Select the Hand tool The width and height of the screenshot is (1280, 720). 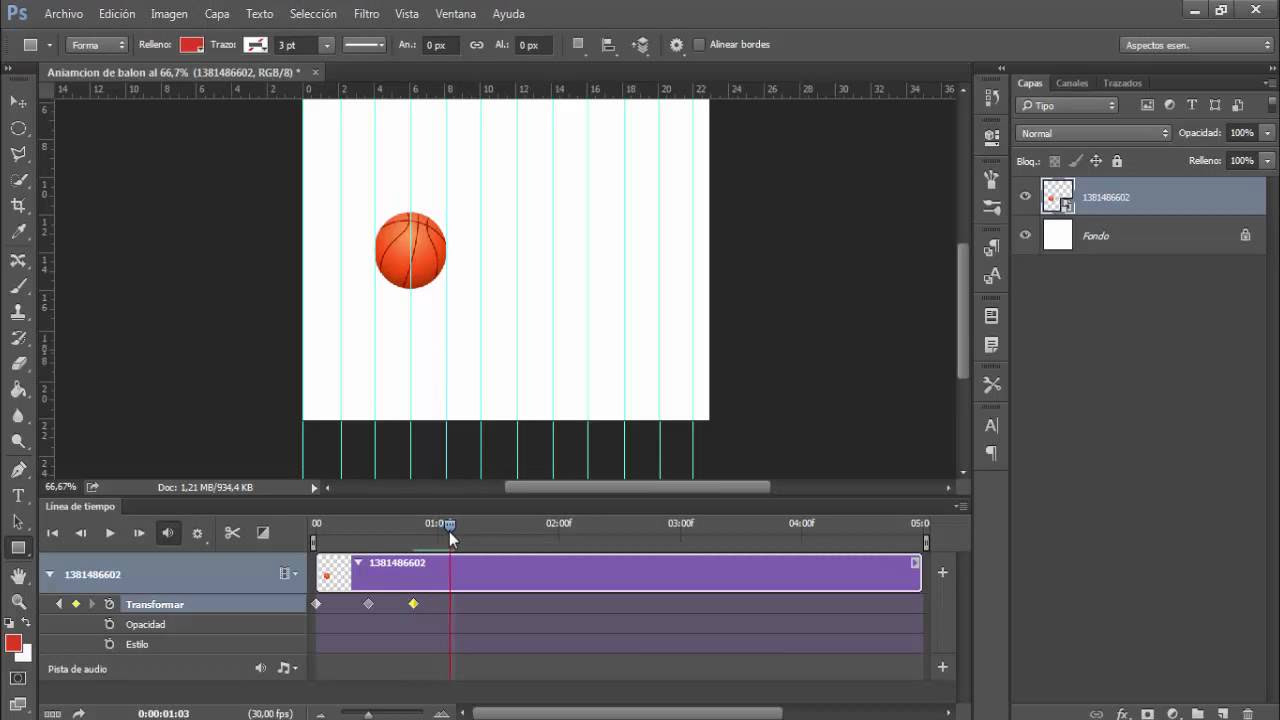coord(18,576)
